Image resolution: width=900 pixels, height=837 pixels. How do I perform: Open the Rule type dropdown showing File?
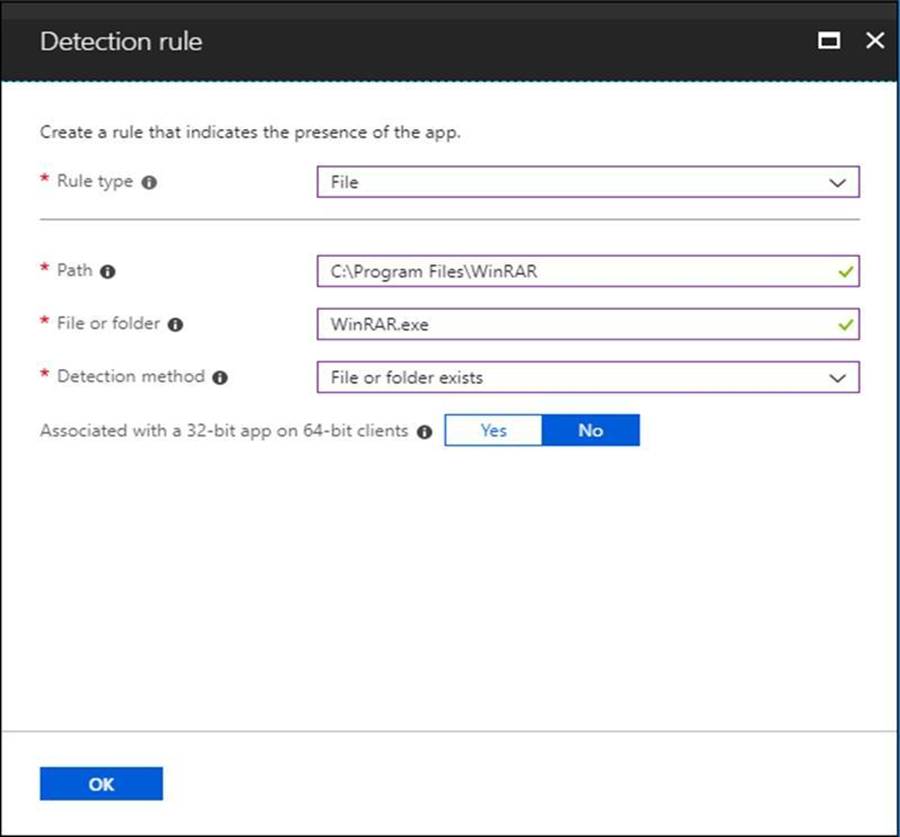(588, 182)
